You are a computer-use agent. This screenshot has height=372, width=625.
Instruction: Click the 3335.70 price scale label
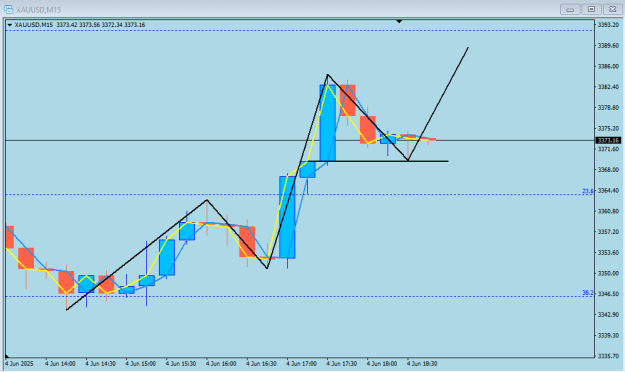tap(608, 356)
